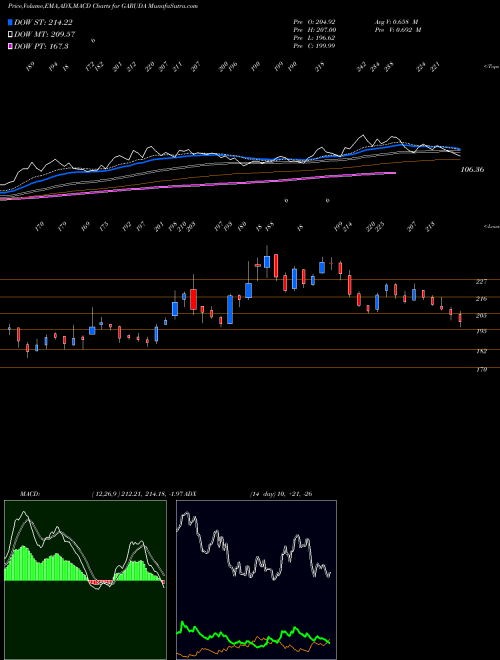The width and height of the screenshot is (500, 660).
Task: Click the 182 price level label
Action: (481, 351)
